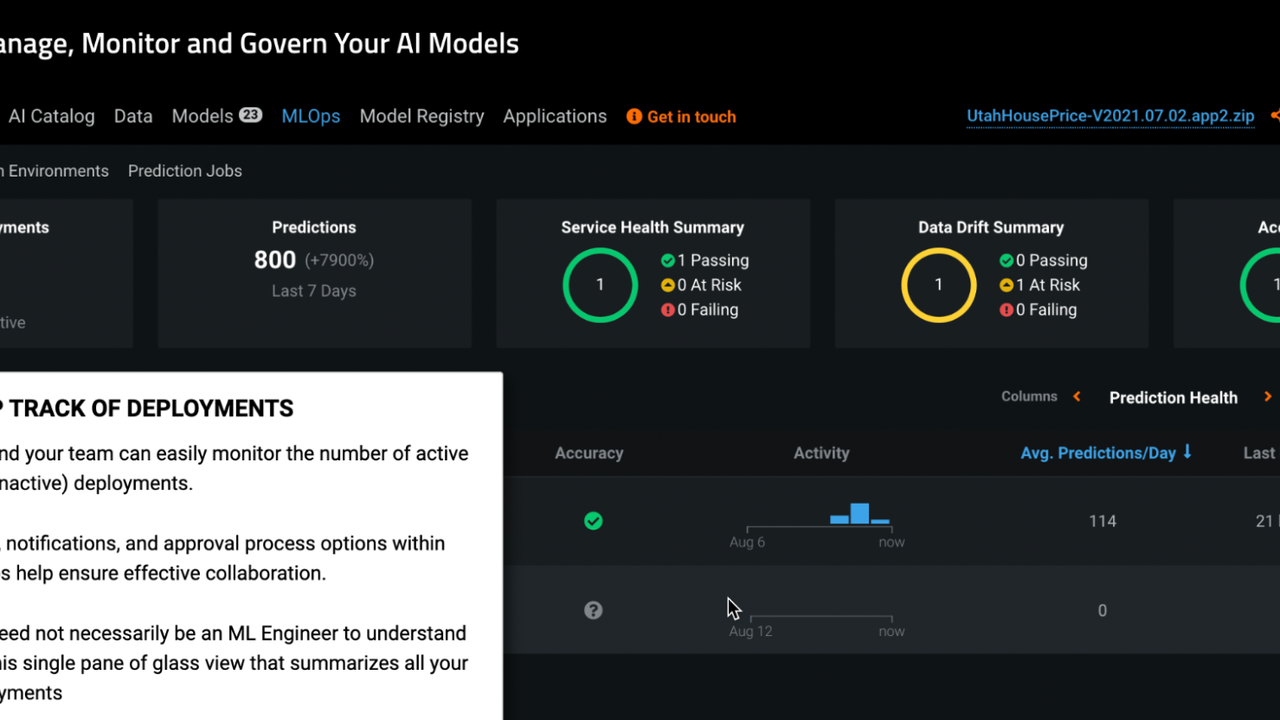Click the orange info icon beside Get in touch
The width and height of the screenshot is (1280, 720).
click(633, 116)
